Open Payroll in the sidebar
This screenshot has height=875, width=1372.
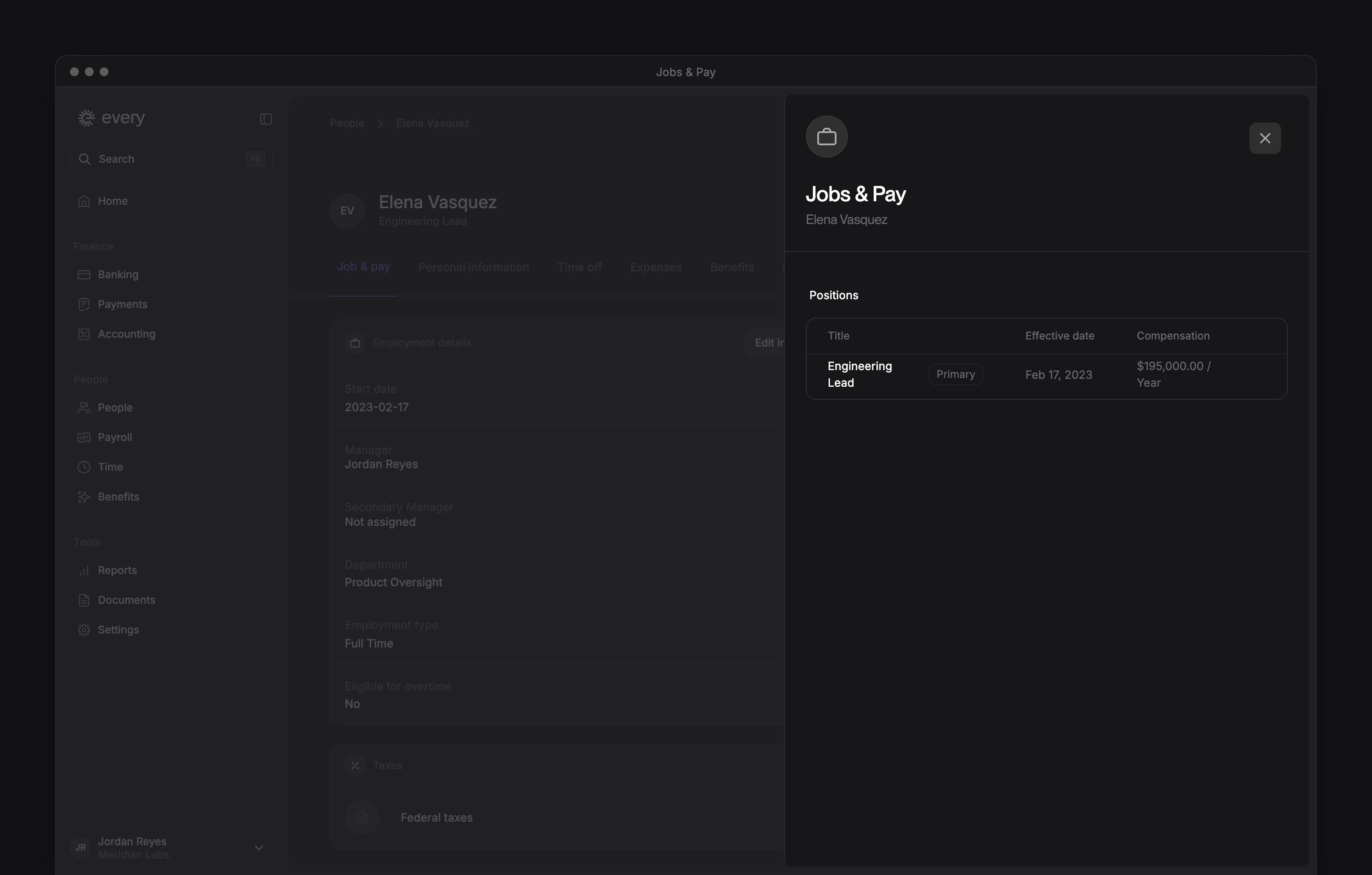[x=171, y=437]
